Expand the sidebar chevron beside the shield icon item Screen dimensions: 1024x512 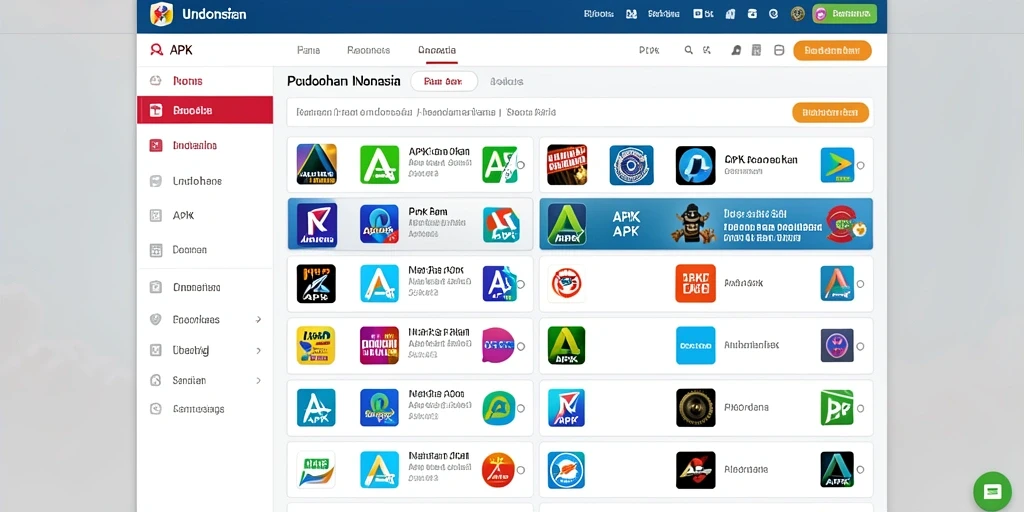(259, 320)
